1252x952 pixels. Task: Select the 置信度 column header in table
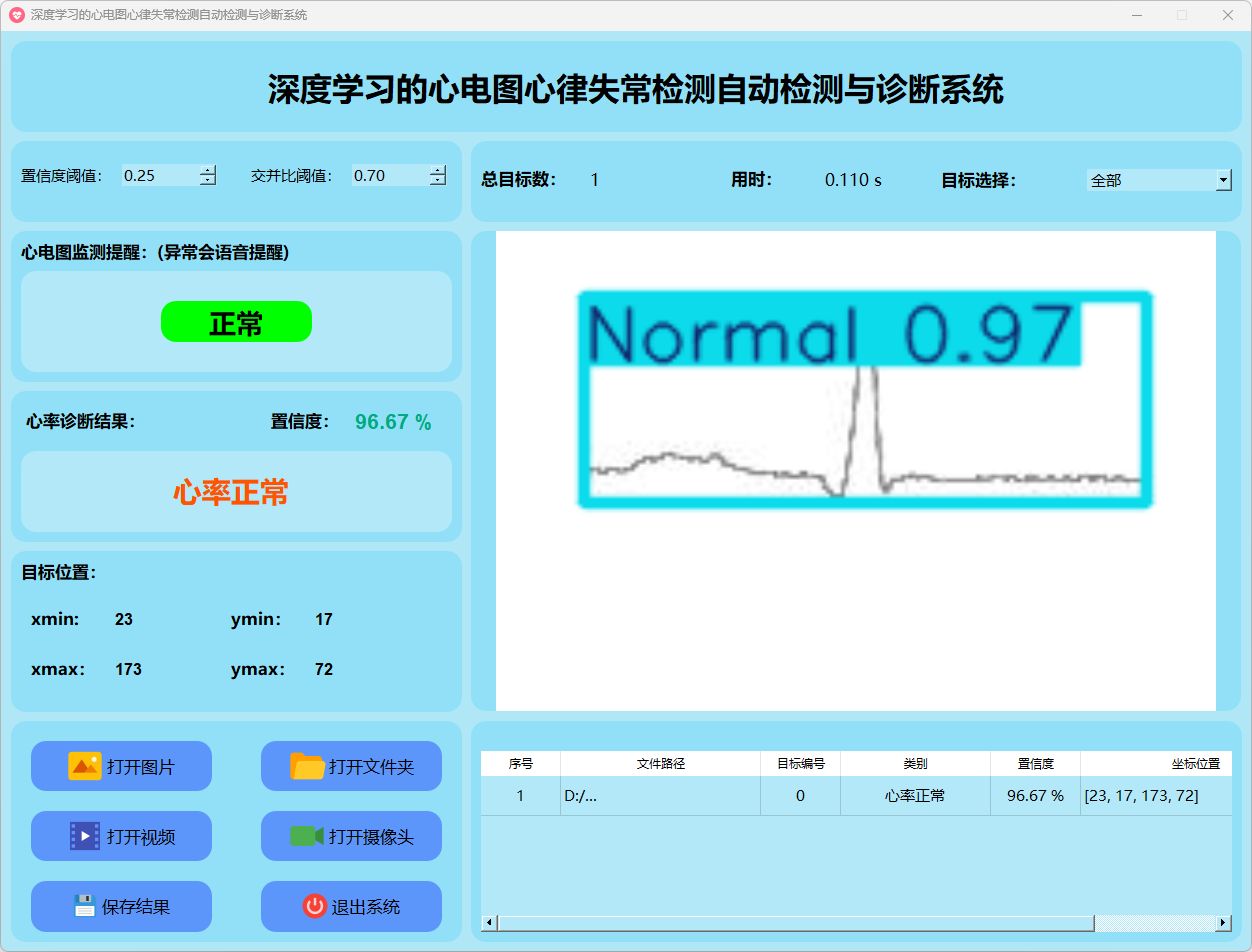(1035, 763)
